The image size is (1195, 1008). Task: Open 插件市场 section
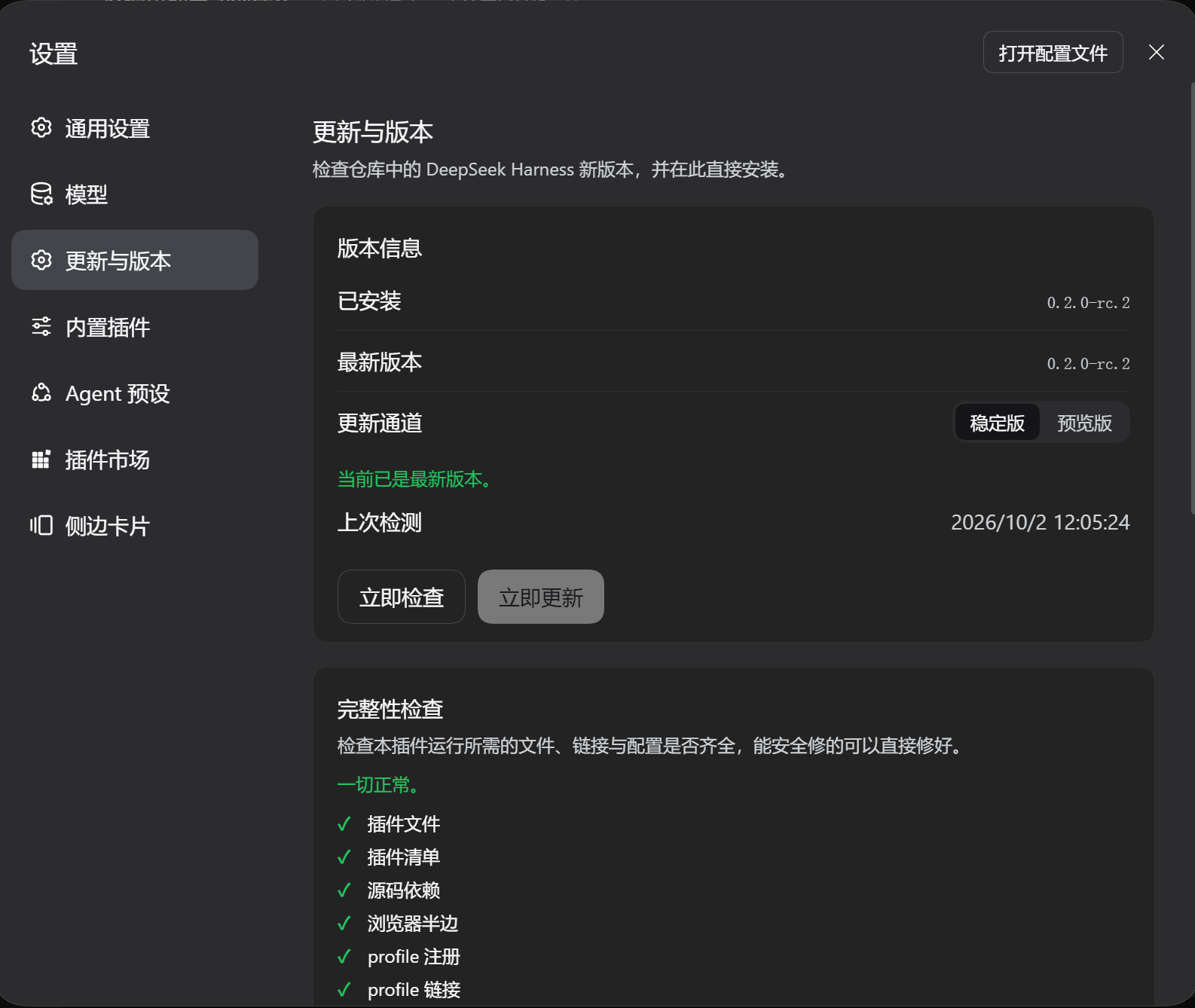135,460
